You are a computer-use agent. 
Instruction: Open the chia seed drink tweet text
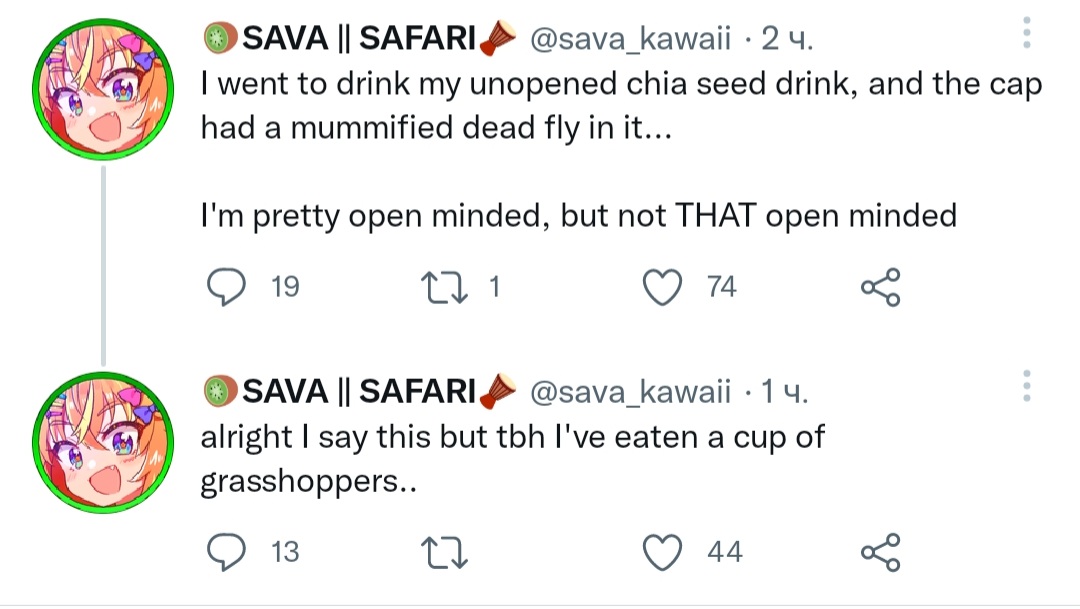tap(620, 106)
